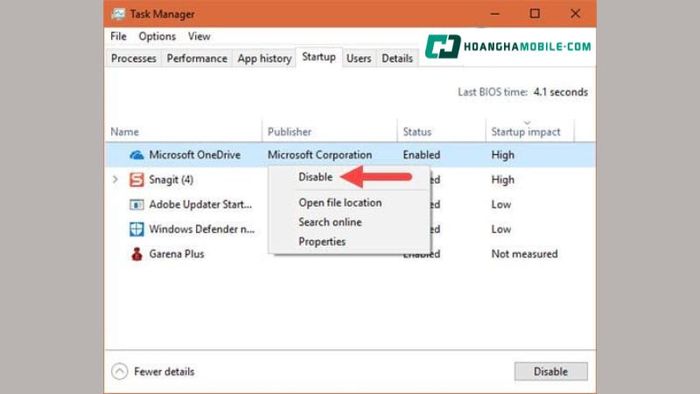This screenshot has height=394, width=700.
Task: Open the File menu
Action: coord(118,36)
